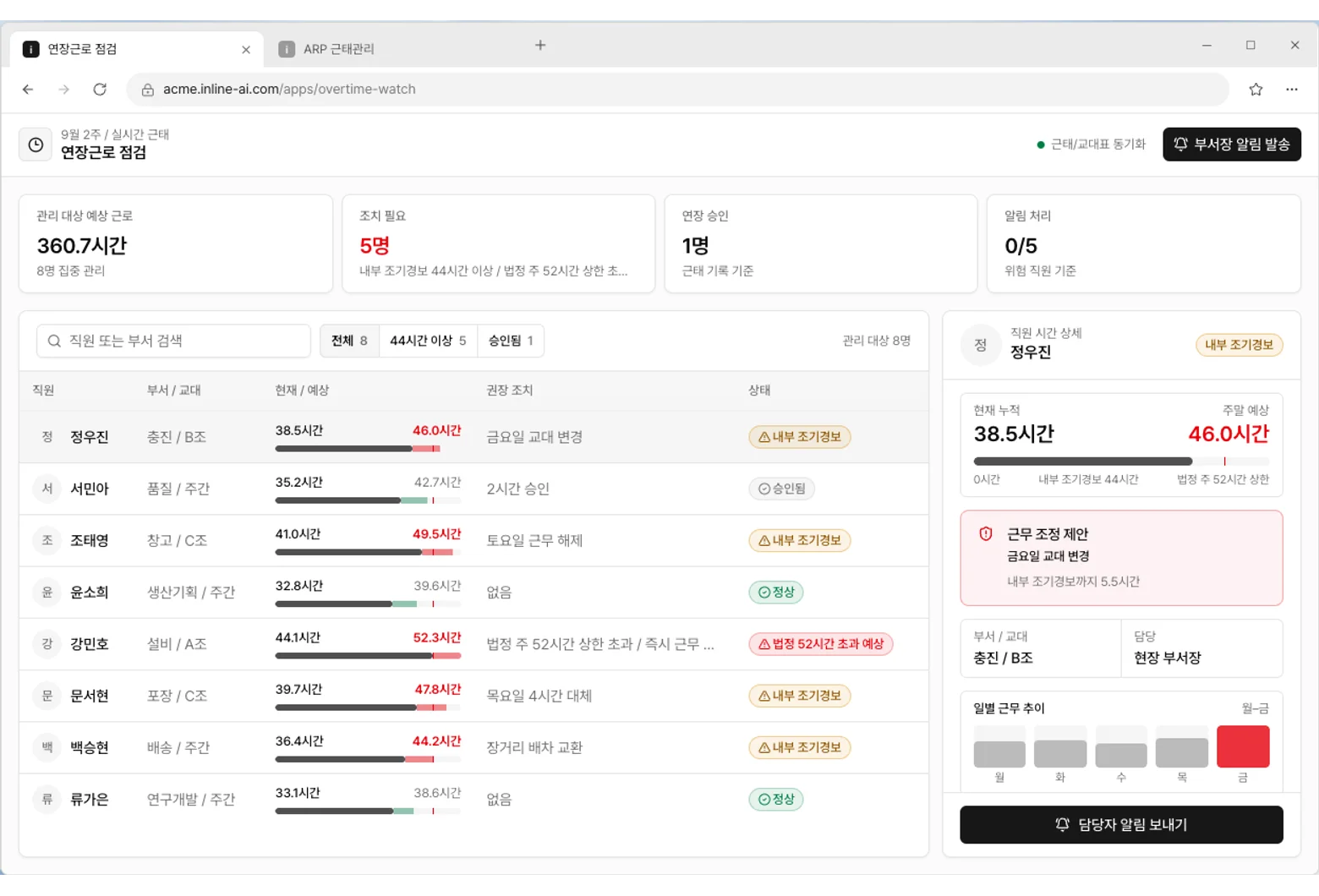This screenshot has height=896, width=1319.
Task: Click the 문 avatar for 문서현 row
Action: pyautogui.click(x=47, y=696)
